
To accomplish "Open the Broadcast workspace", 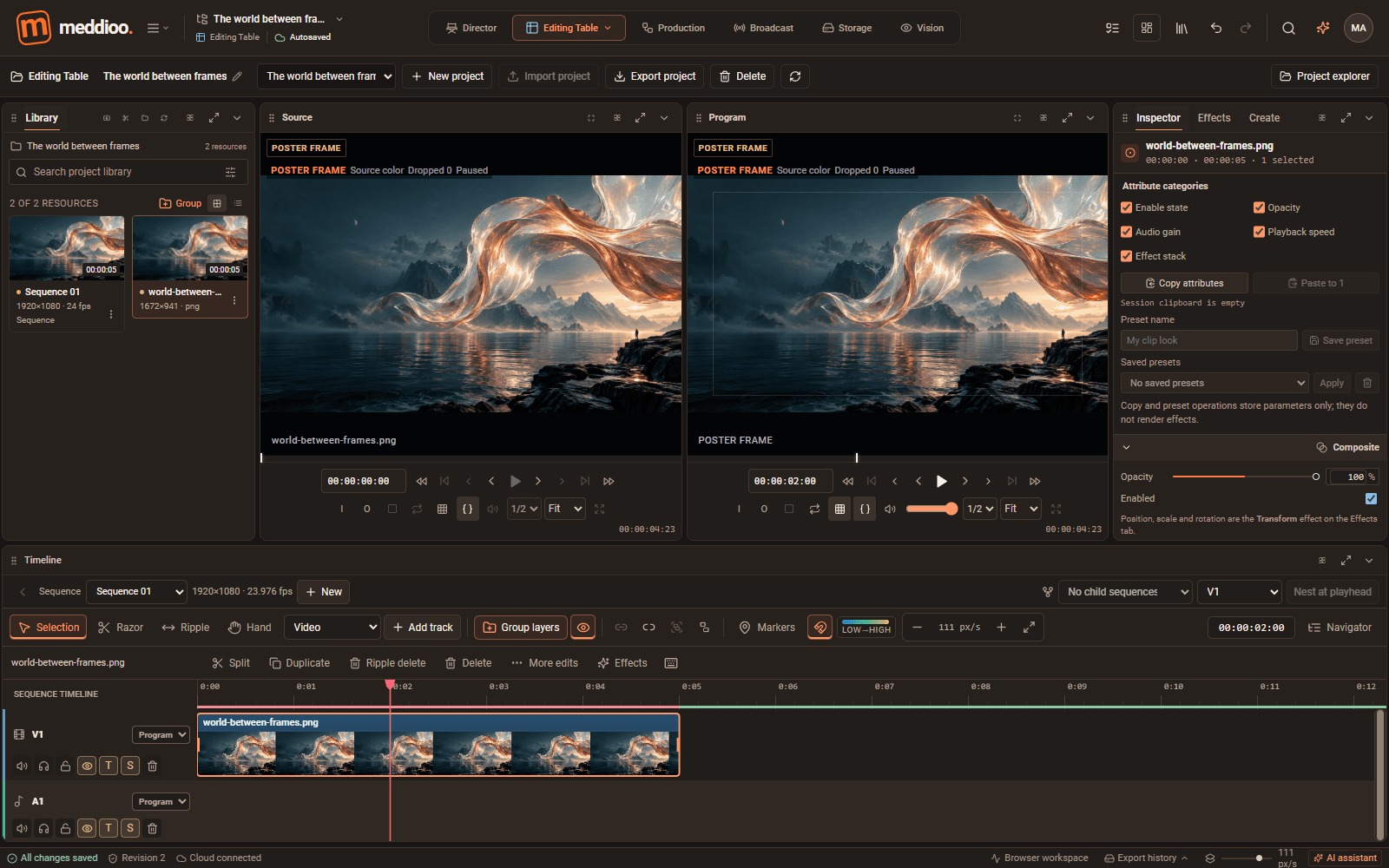I will pos(763,28).
